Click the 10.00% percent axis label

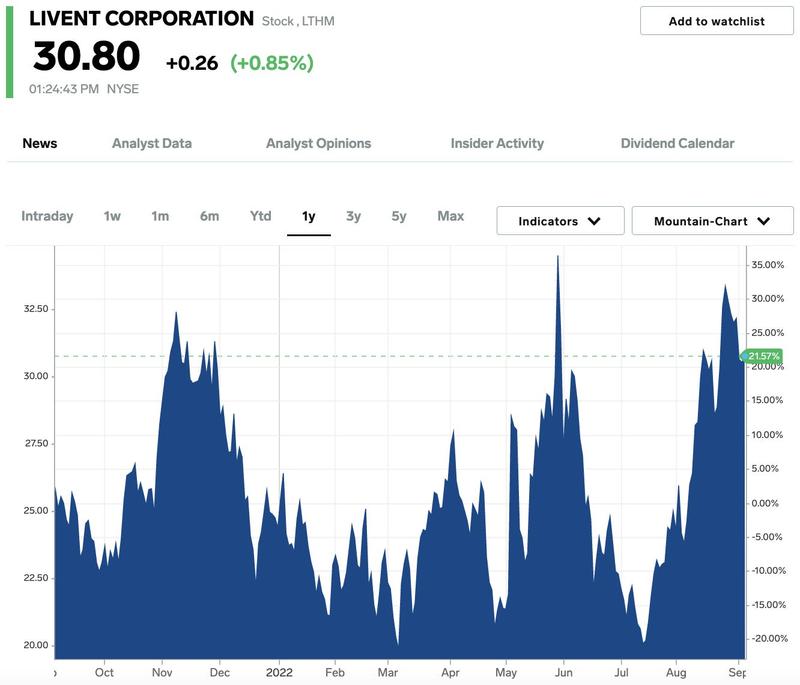coord(767,435)
